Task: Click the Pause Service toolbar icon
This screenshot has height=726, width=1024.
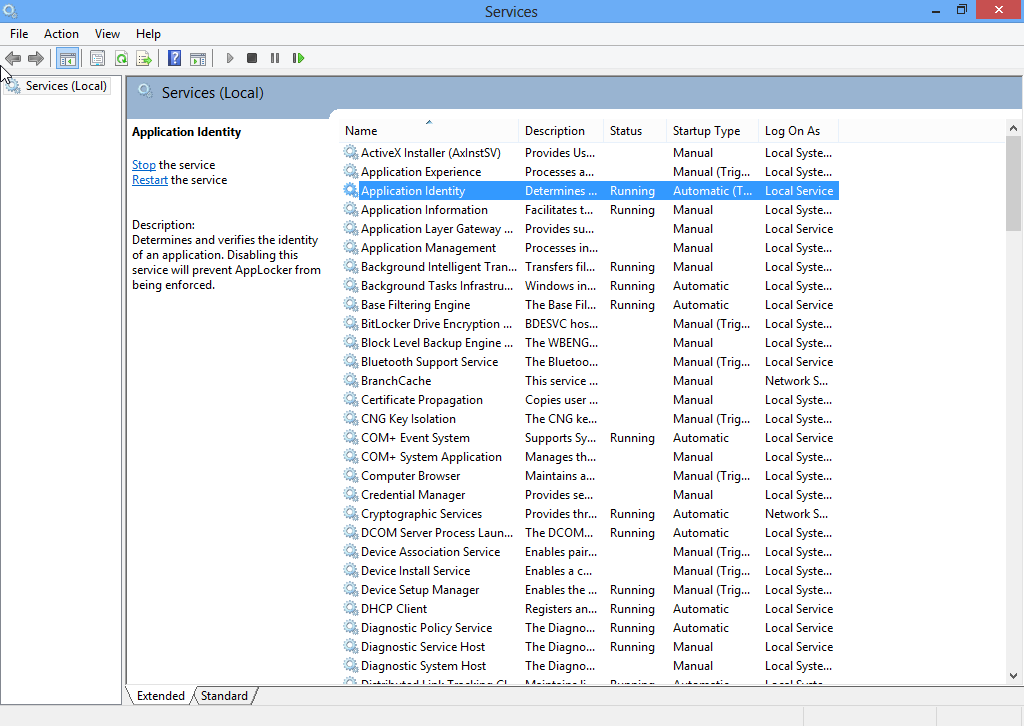Action: 275,58
